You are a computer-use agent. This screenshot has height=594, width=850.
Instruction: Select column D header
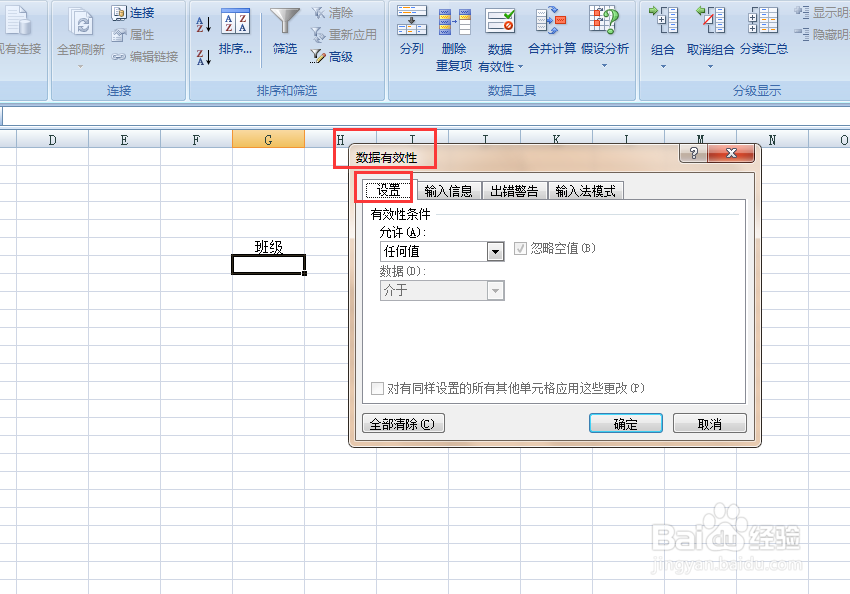(x=53, y=140)
